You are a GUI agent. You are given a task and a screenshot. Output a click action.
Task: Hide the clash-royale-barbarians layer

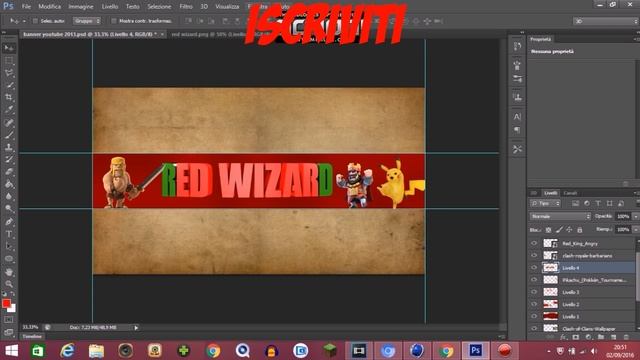pos(534,256)
